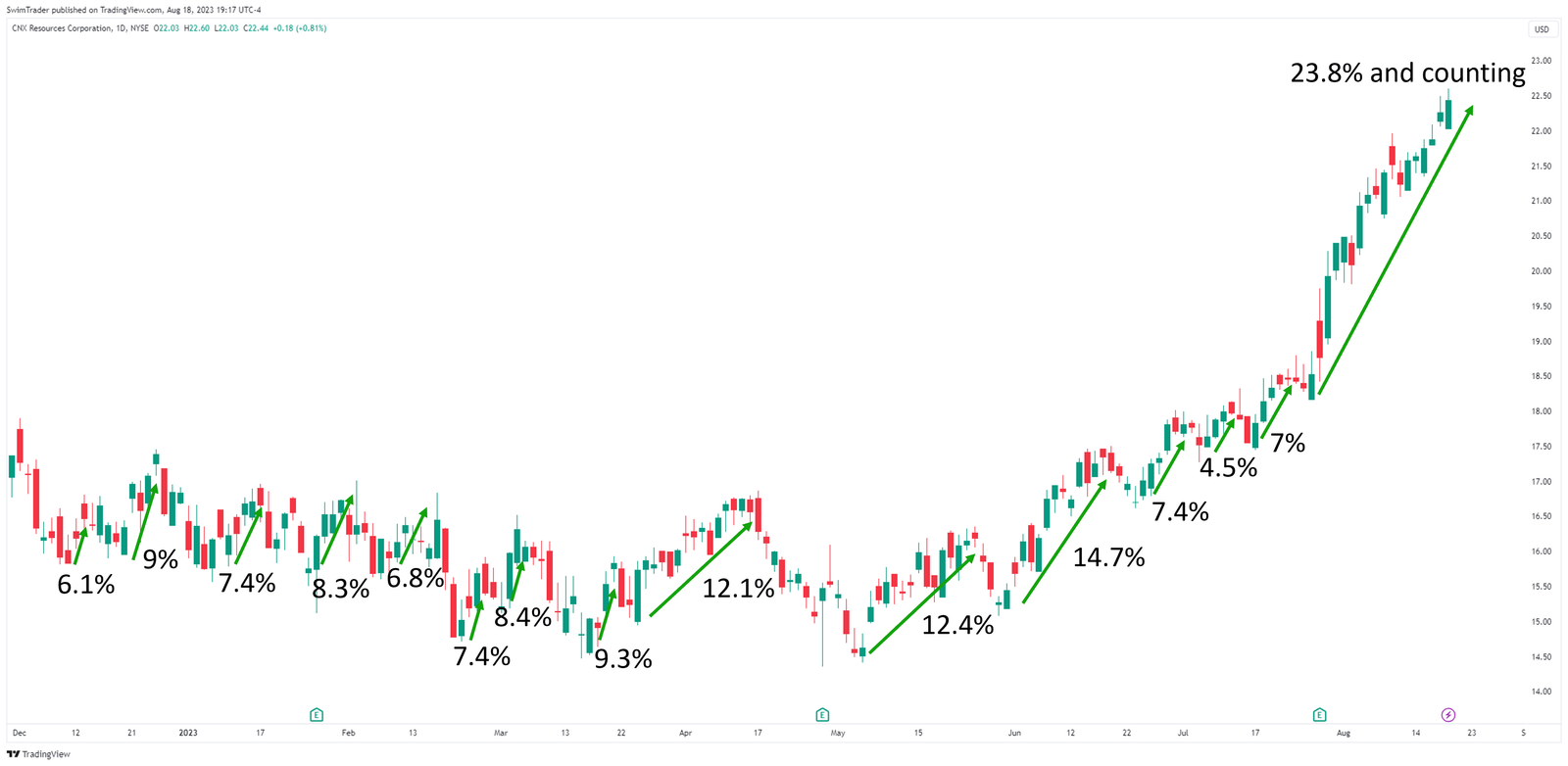Select the 23.8% and counting annotation

pyautogui.click(x=1407, y=73)
